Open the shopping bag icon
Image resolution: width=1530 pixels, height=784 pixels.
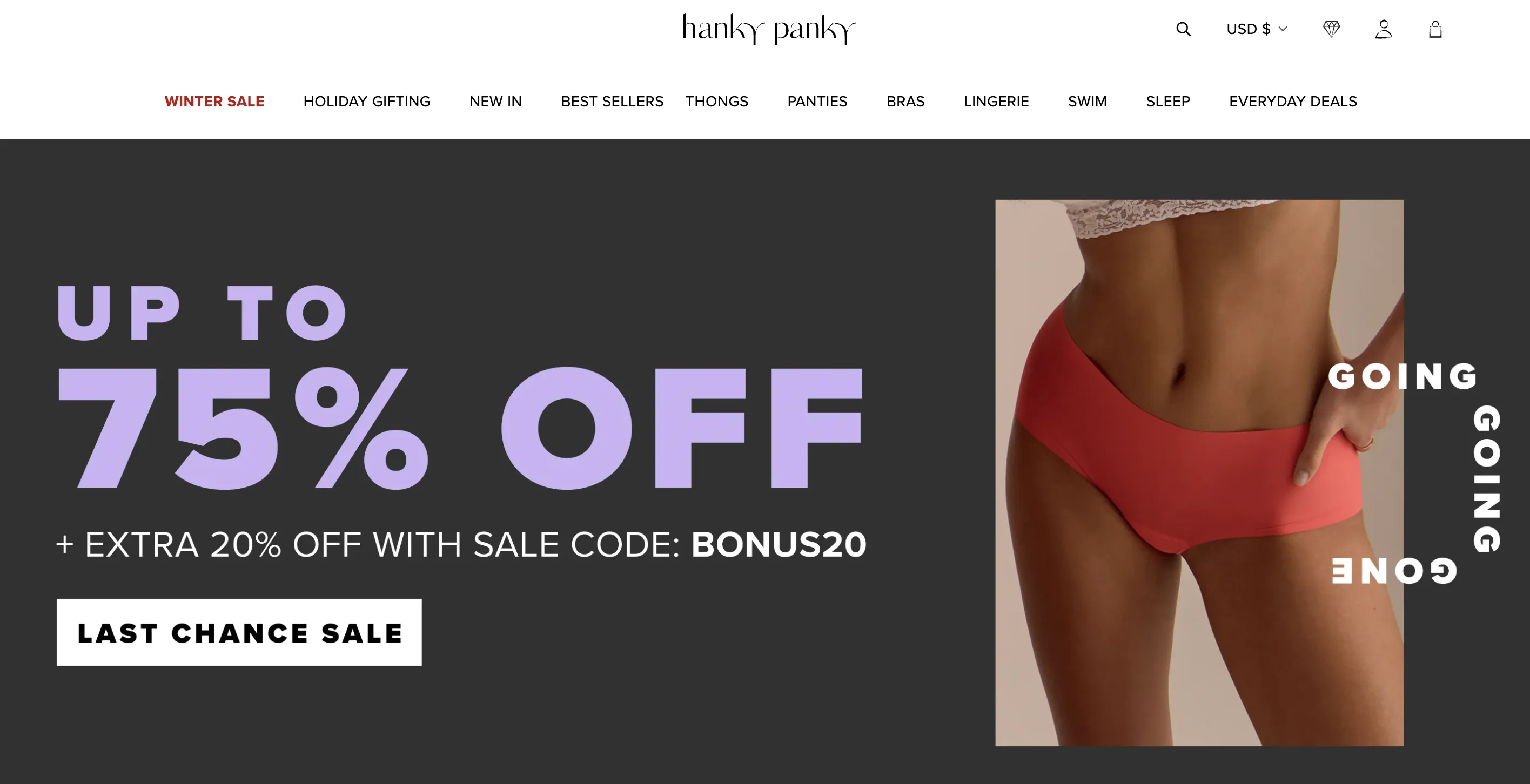(1435, 29)
